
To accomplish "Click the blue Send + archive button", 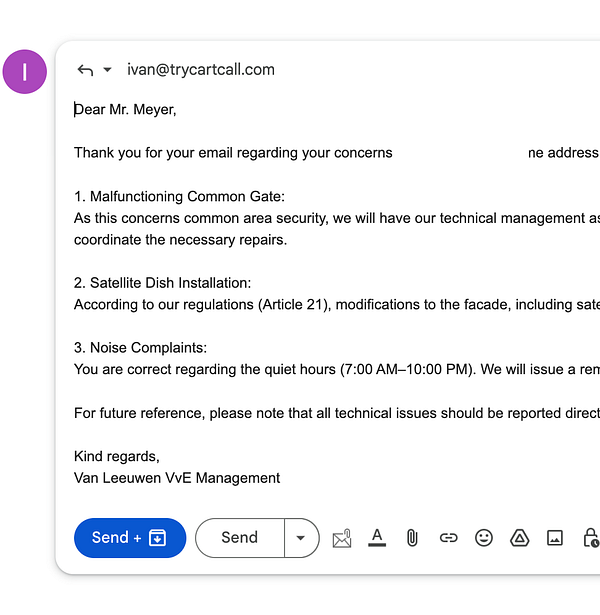I will (x=130, y=538).
